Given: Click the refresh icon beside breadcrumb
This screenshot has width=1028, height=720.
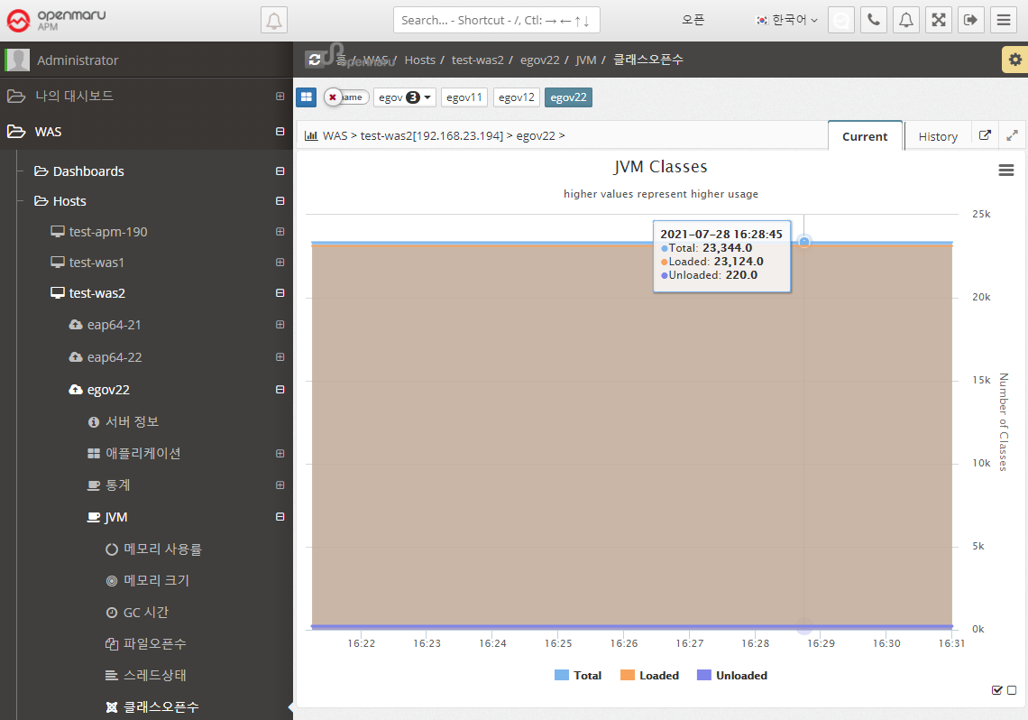Looking at the screenshot, I should [315, 60].
